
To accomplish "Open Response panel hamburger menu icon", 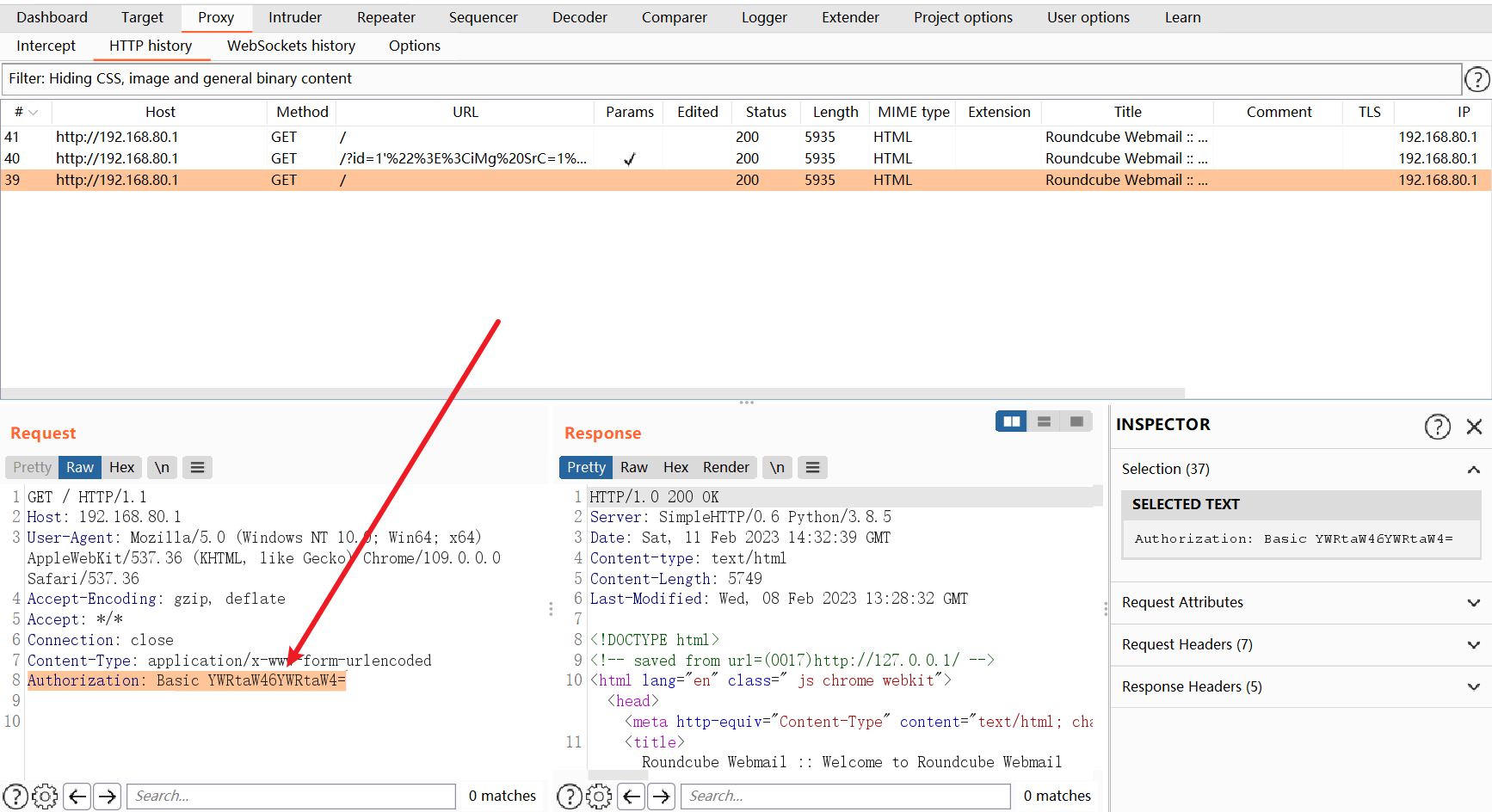I will coord(812,467).
